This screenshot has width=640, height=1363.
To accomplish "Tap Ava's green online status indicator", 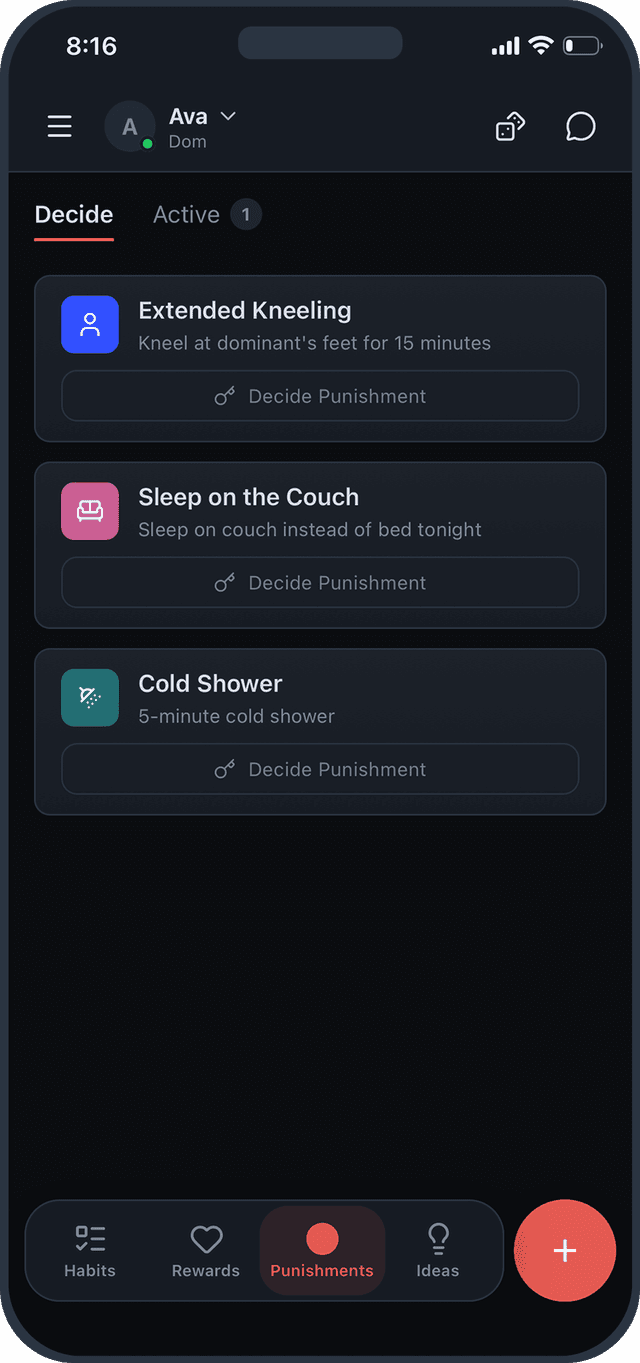I will pyautogui.click(x=146, y=144).
